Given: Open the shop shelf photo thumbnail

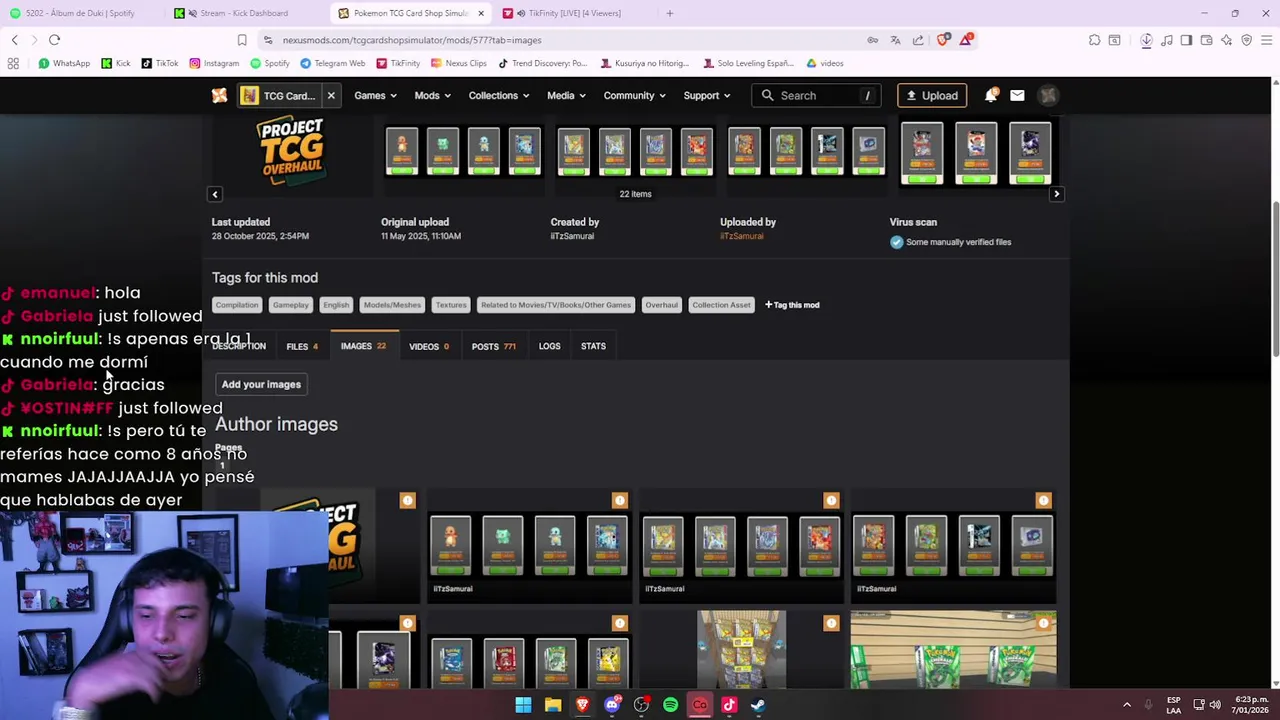Looking at the screenshot, I should (953, 650).
